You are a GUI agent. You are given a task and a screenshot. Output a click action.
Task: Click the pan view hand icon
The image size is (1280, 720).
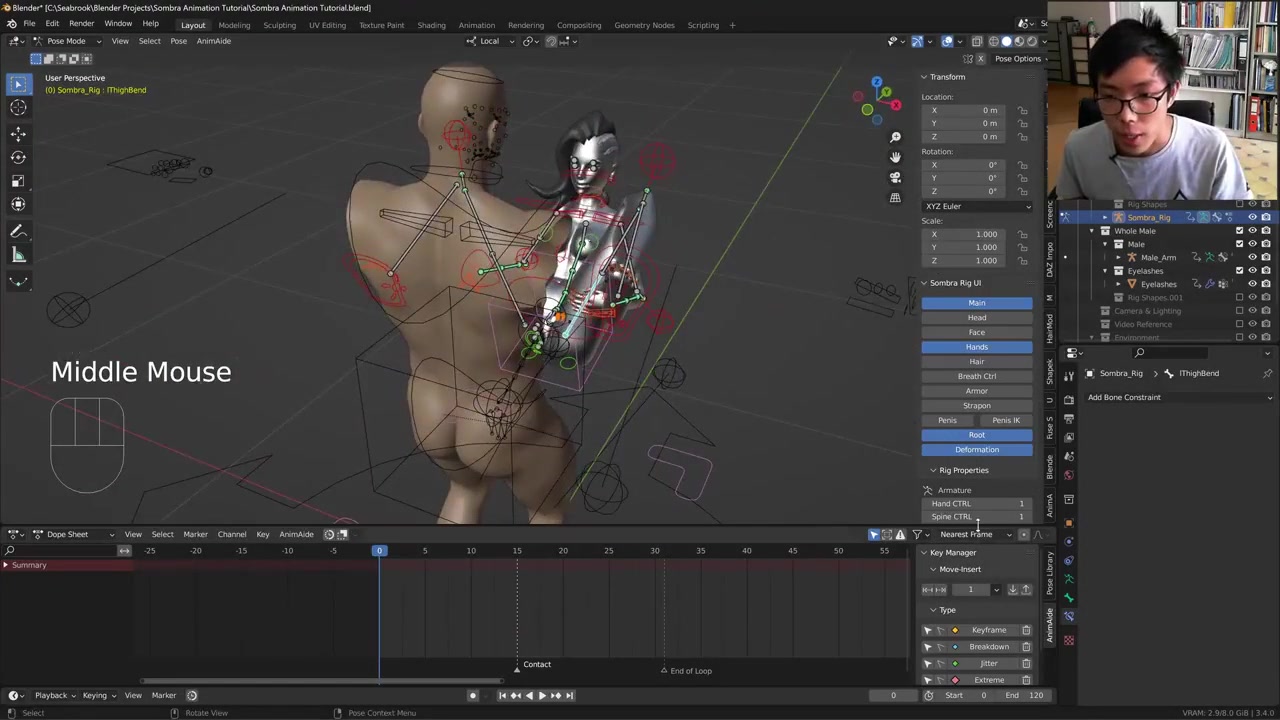tap(895, 157)
